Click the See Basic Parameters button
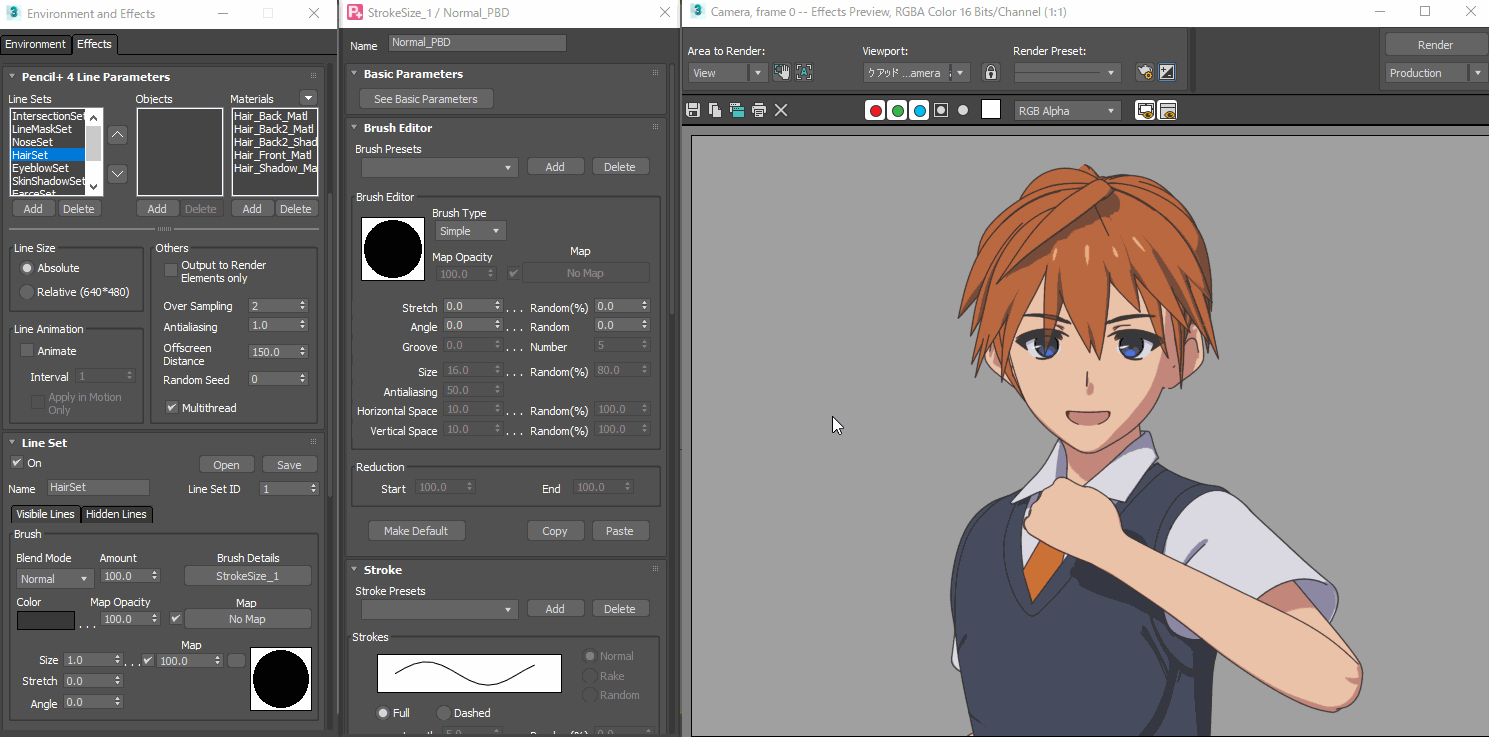The image size is (1489, 737). coord(426,99)
